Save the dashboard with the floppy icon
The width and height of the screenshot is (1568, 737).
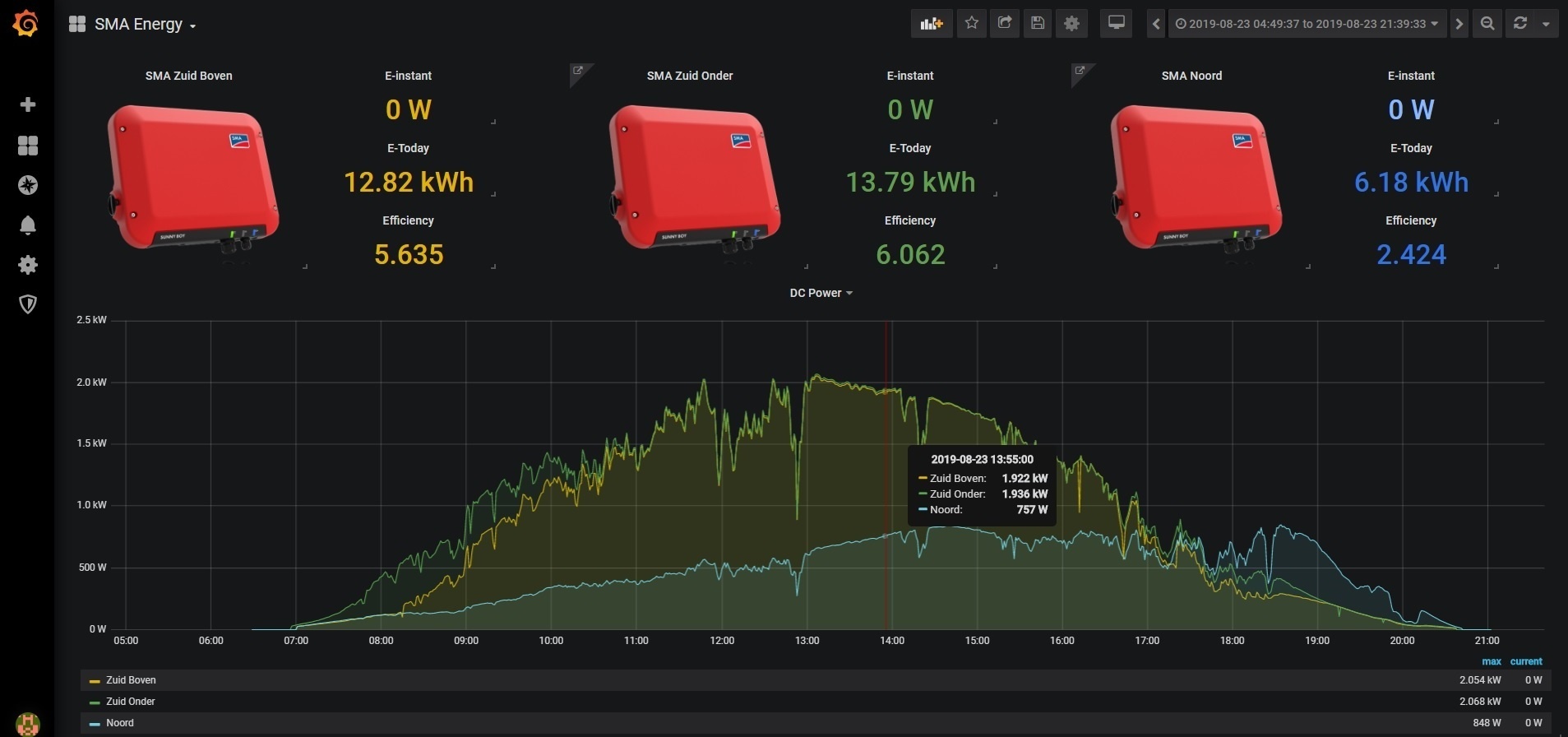[x=1038, y=24]
